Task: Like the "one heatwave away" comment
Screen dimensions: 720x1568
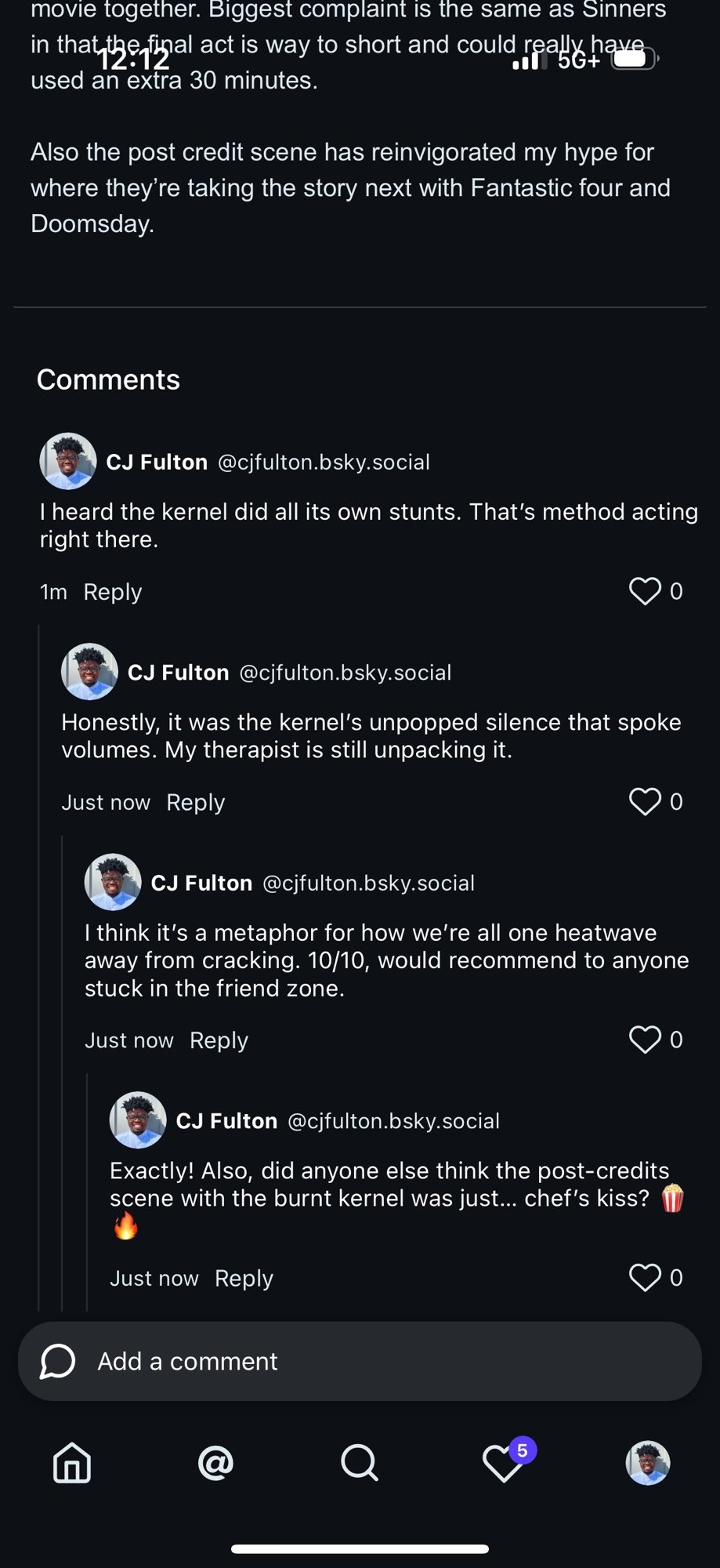Action: point(646,1040)
